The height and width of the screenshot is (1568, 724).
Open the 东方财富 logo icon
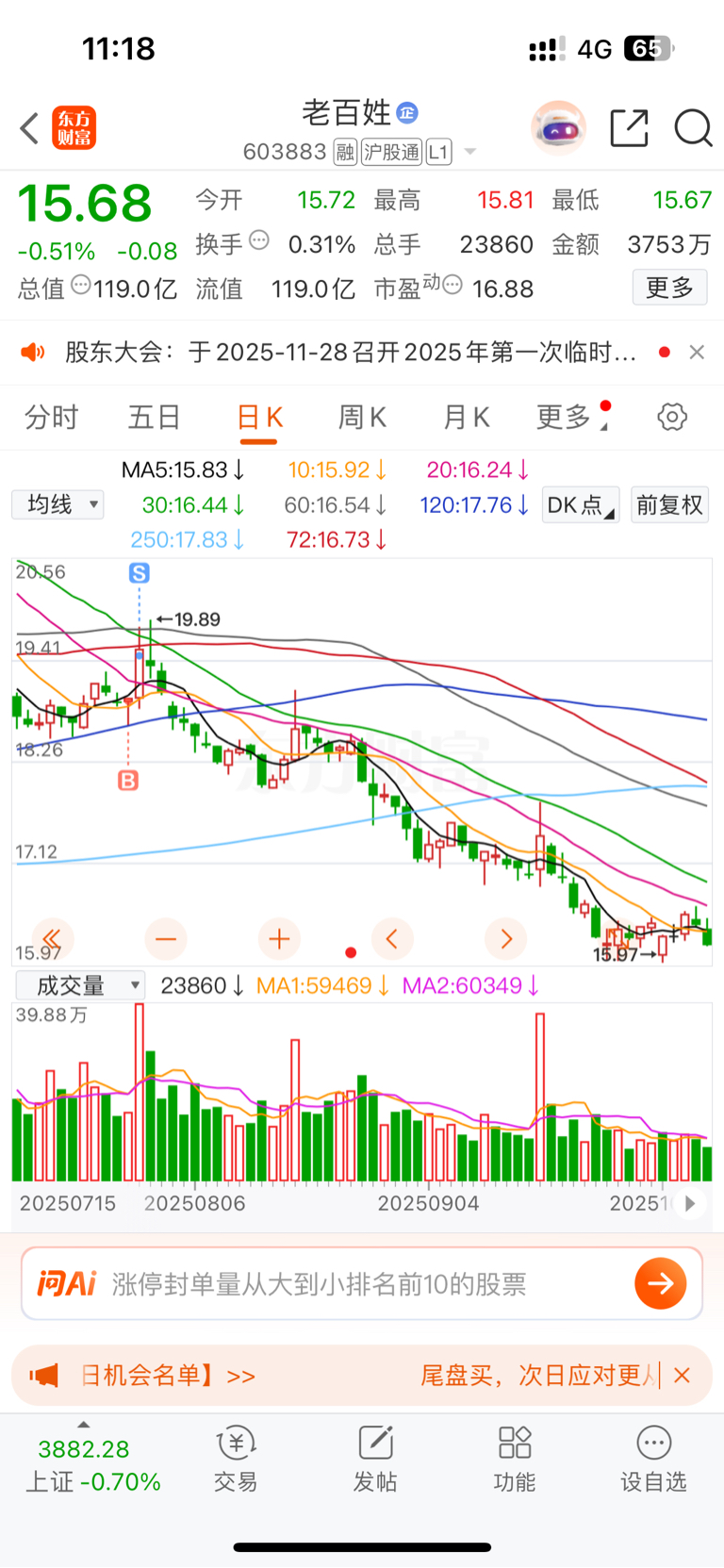[74, 128]
